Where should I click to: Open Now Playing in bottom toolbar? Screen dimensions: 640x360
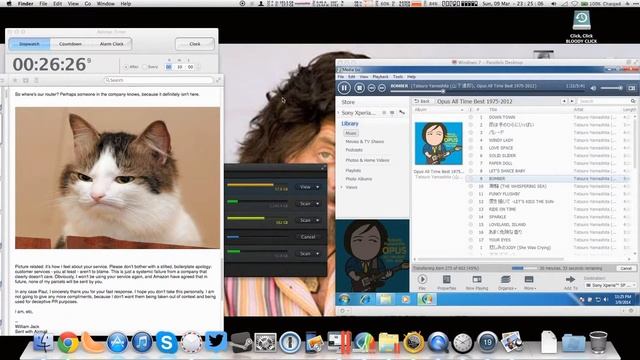[477, 282]
